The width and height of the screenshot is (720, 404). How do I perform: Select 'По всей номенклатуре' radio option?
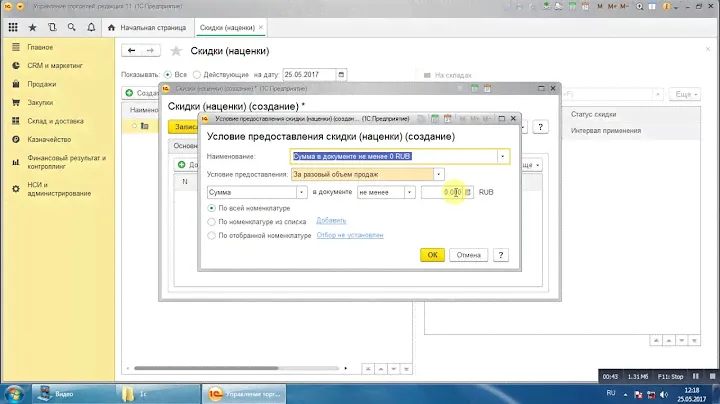(x=211, y=207)
